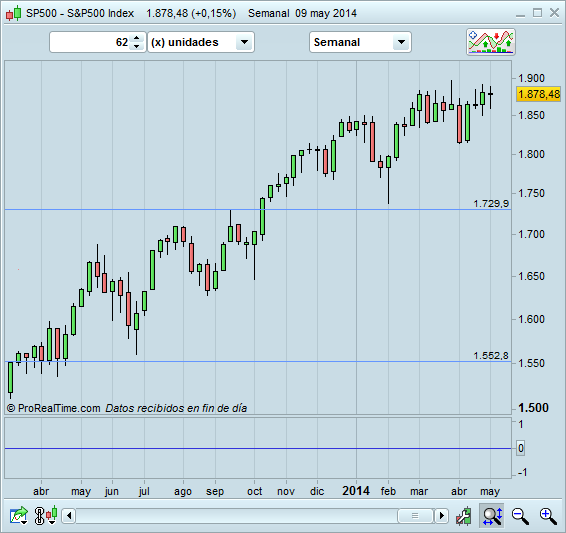This screenshot has width=566, height=533.
Task: Click the SP500 - S&P500 Index title text
Action: point(80,13)
